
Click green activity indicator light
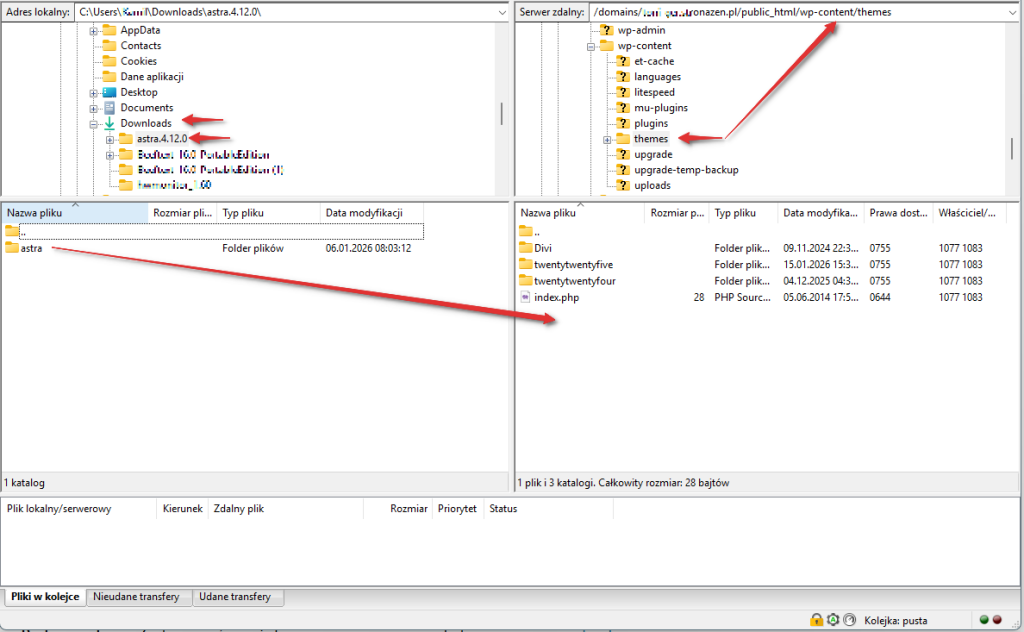pos(984,620)
